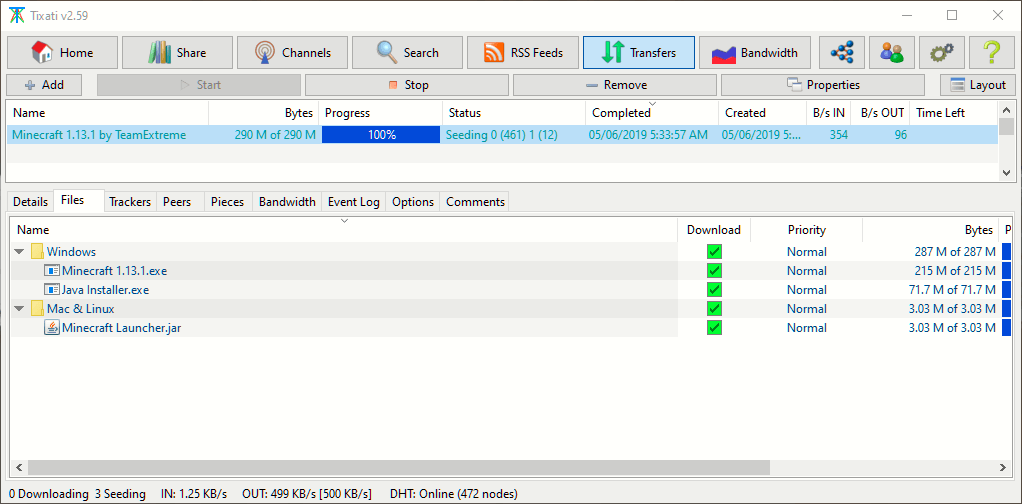Open the users/peers people icon
The image size is (1022, 504).
pos(892,53)
